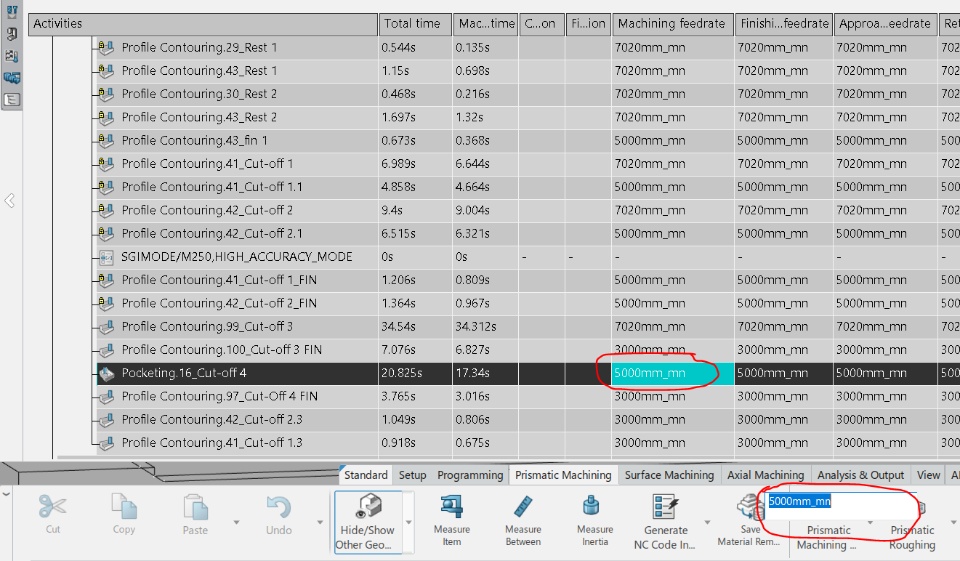Click icon of Profile Contouring.99_Cut-off 3
The height and width of the screenshot is (561, 960).
pos(107,327)
